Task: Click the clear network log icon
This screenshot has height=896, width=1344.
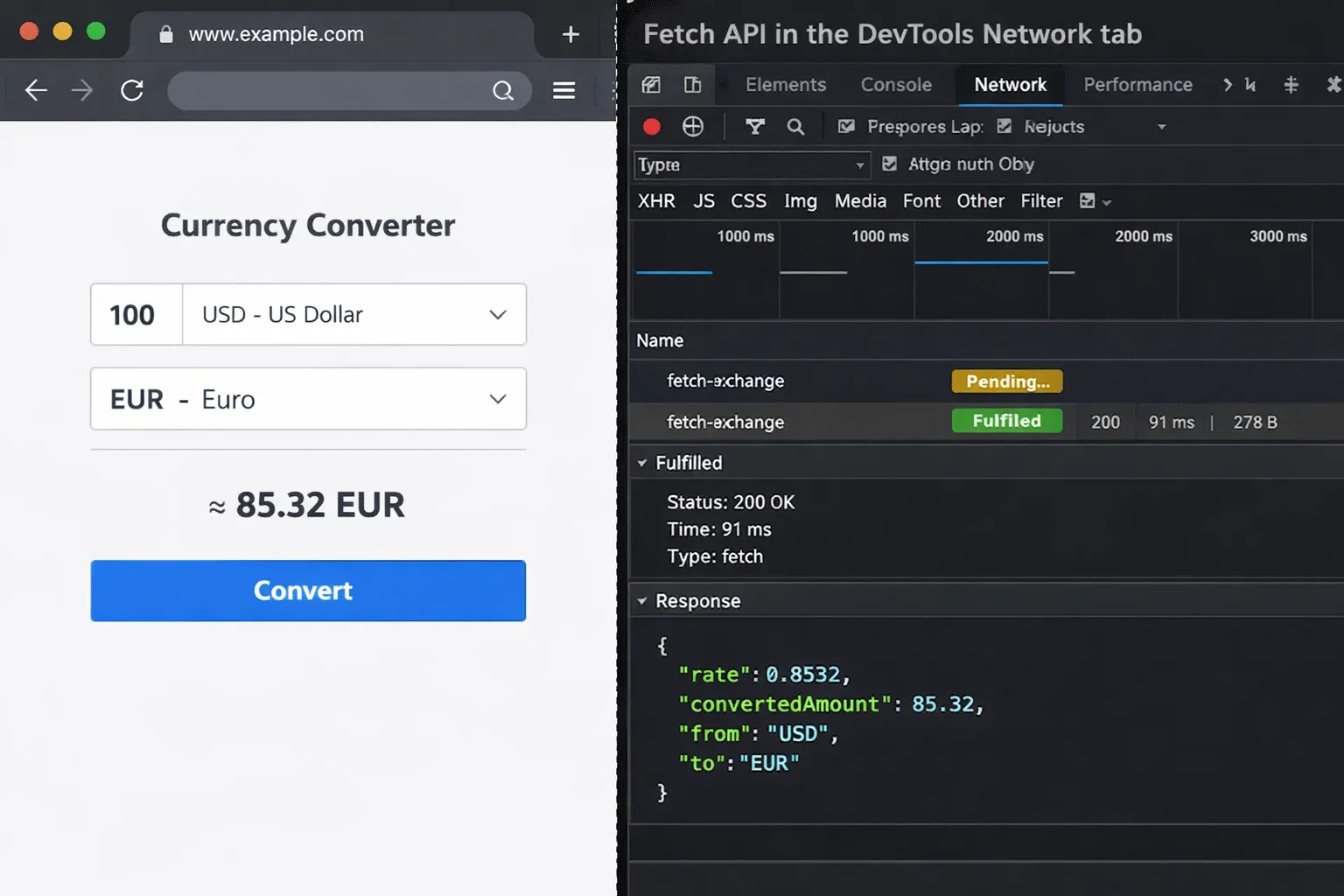Action: (693, 127)
